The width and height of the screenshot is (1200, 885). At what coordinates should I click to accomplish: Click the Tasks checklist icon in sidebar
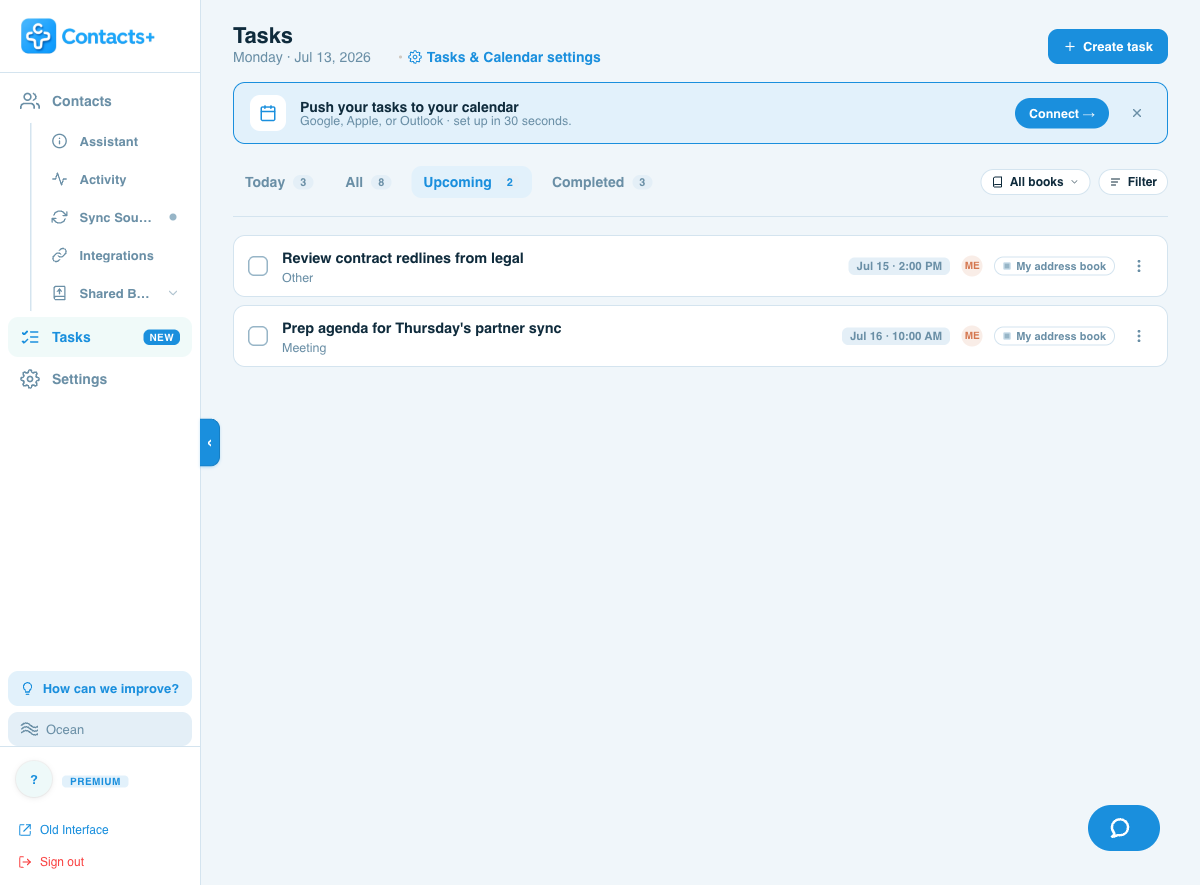tap(30, 337)
